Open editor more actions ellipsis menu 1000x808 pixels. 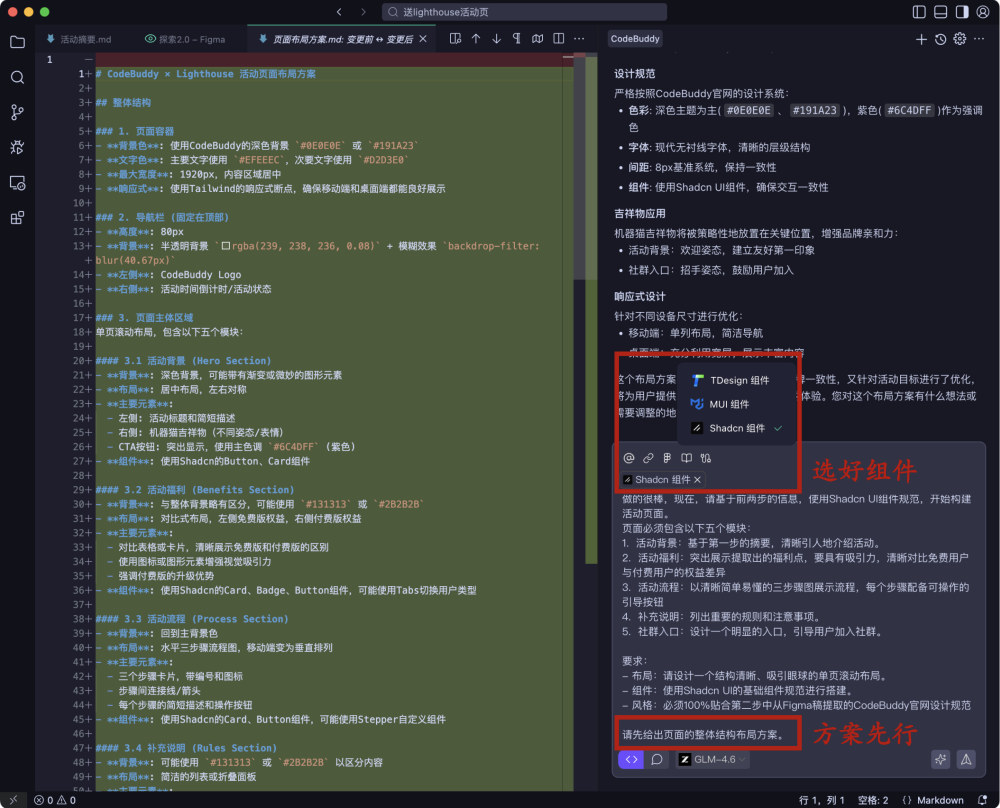pyautogui.click(x=578, y=38)
